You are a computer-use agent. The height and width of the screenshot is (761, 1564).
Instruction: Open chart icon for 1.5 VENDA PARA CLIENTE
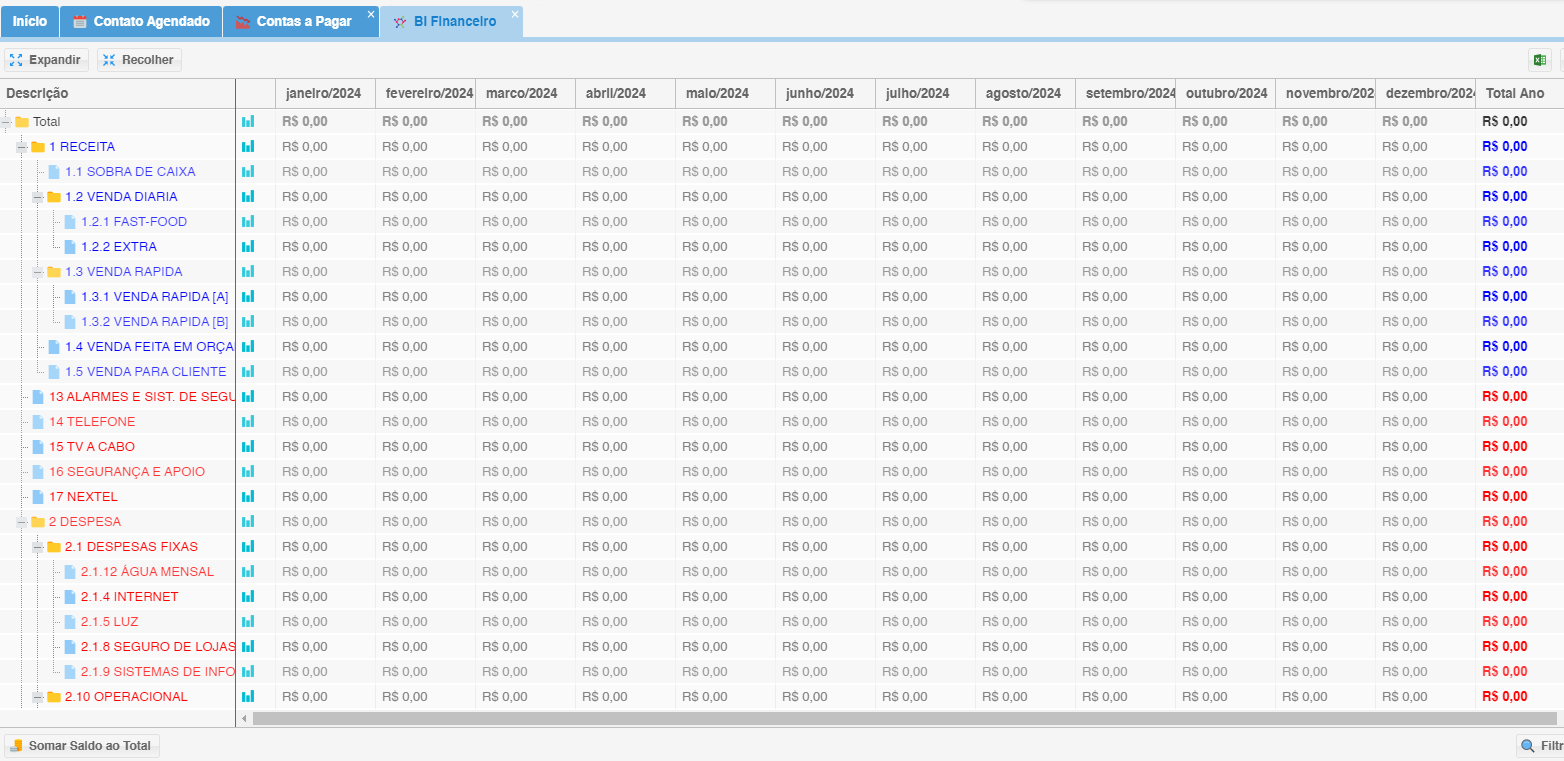click(x=248, y=371)
